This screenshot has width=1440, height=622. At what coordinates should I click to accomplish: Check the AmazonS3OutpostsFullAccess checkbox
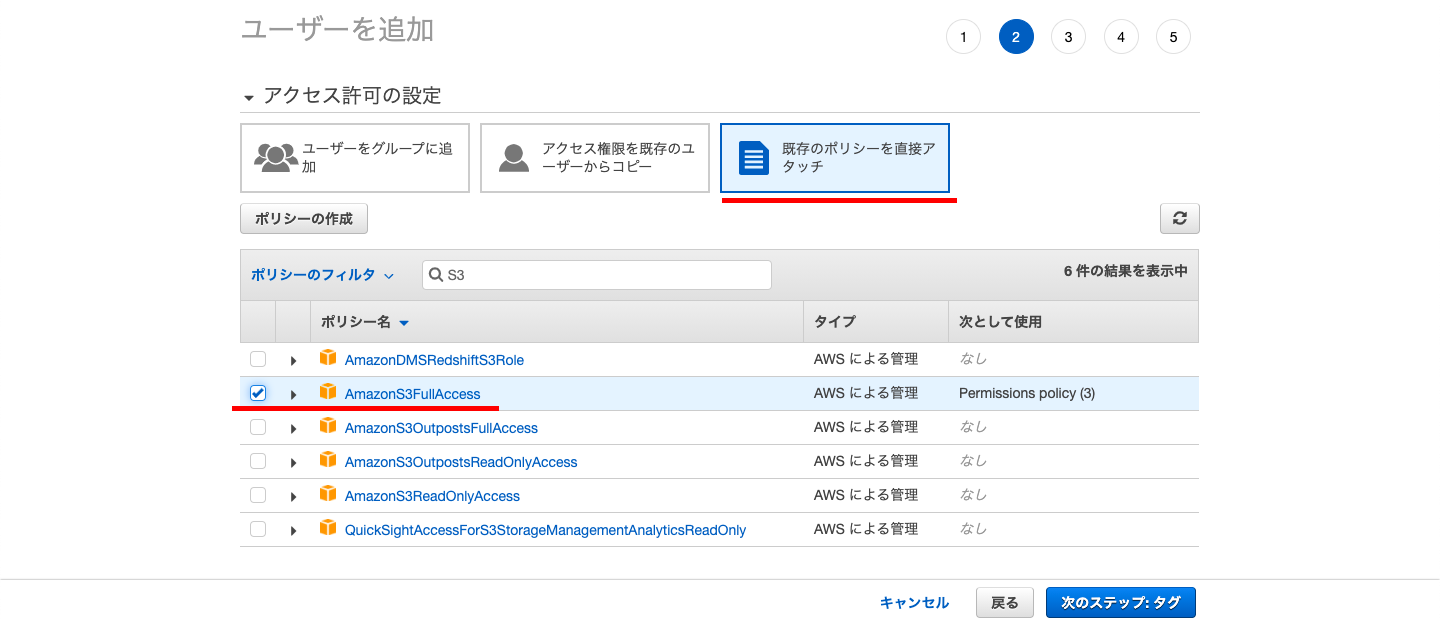click(258, 427)
